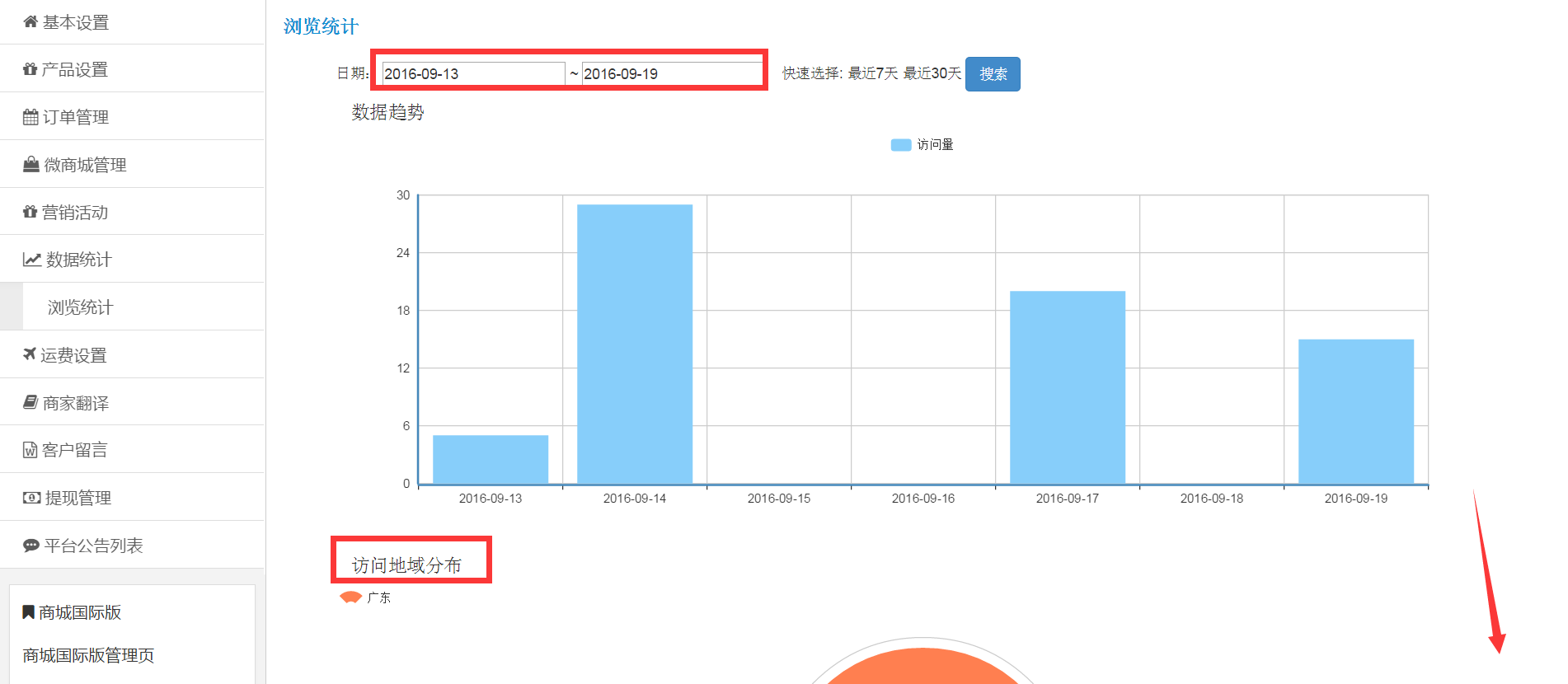Click the orange 广东 pie slice
This screenshot has height=684, width=1568.
click(x=922, y=669)
